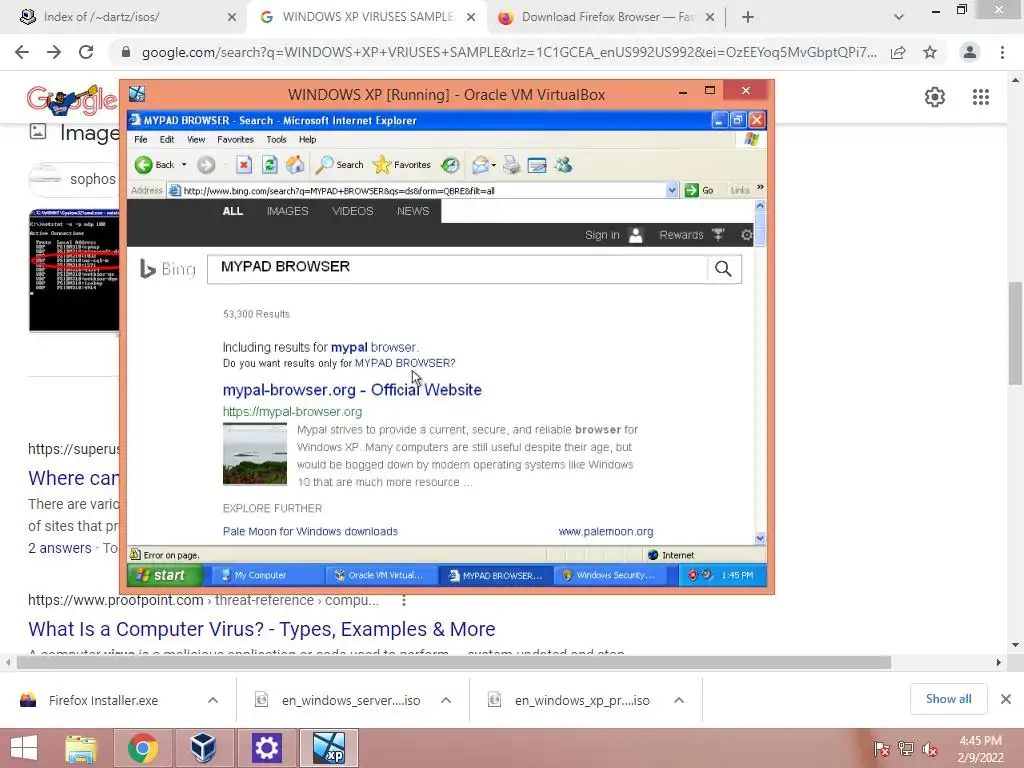The width and height of the screenshot is (1024, 768).
Task: Click the Go button next to address bar
Action: click(x=699, y=191)
